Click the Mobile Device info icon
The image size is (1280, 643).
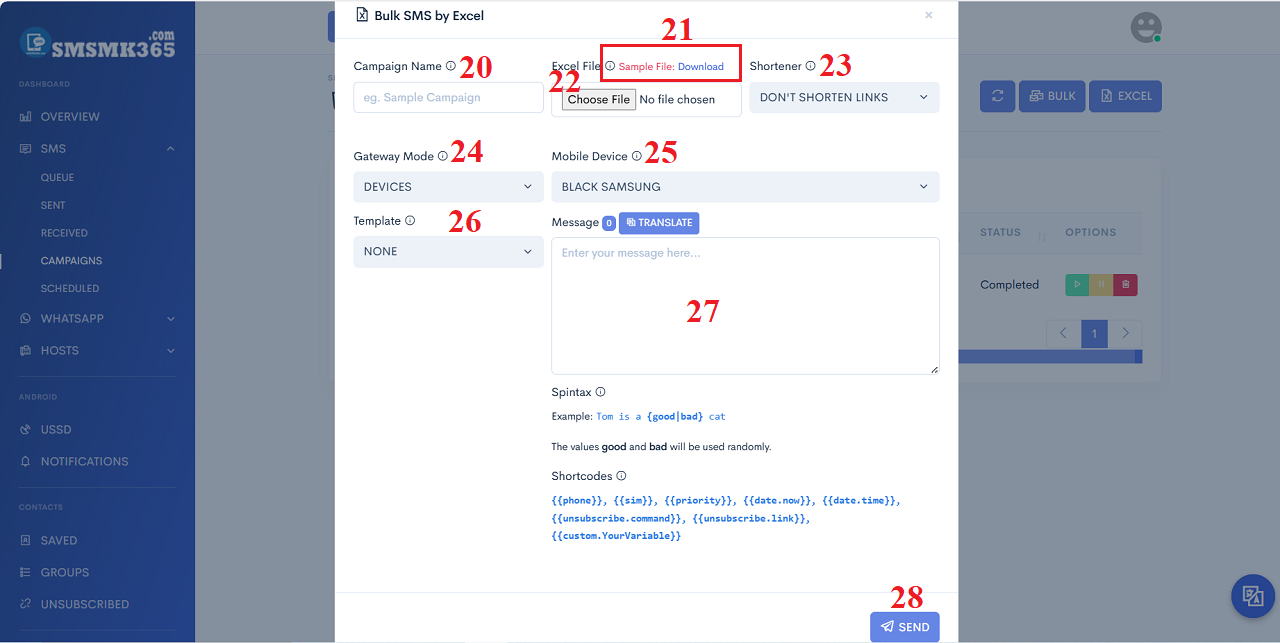637,156
